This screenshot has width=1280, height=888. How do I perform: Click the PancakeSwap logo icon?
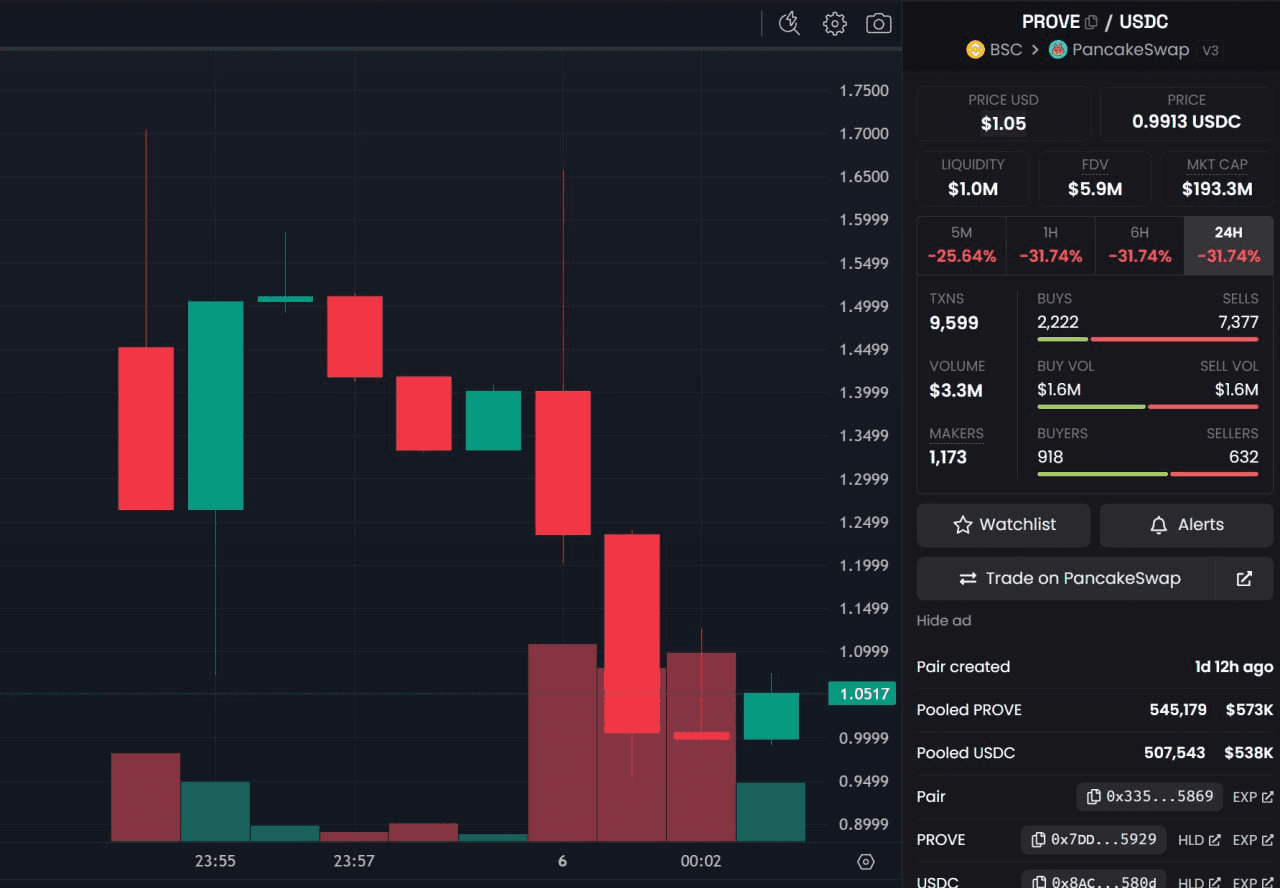1057,49
